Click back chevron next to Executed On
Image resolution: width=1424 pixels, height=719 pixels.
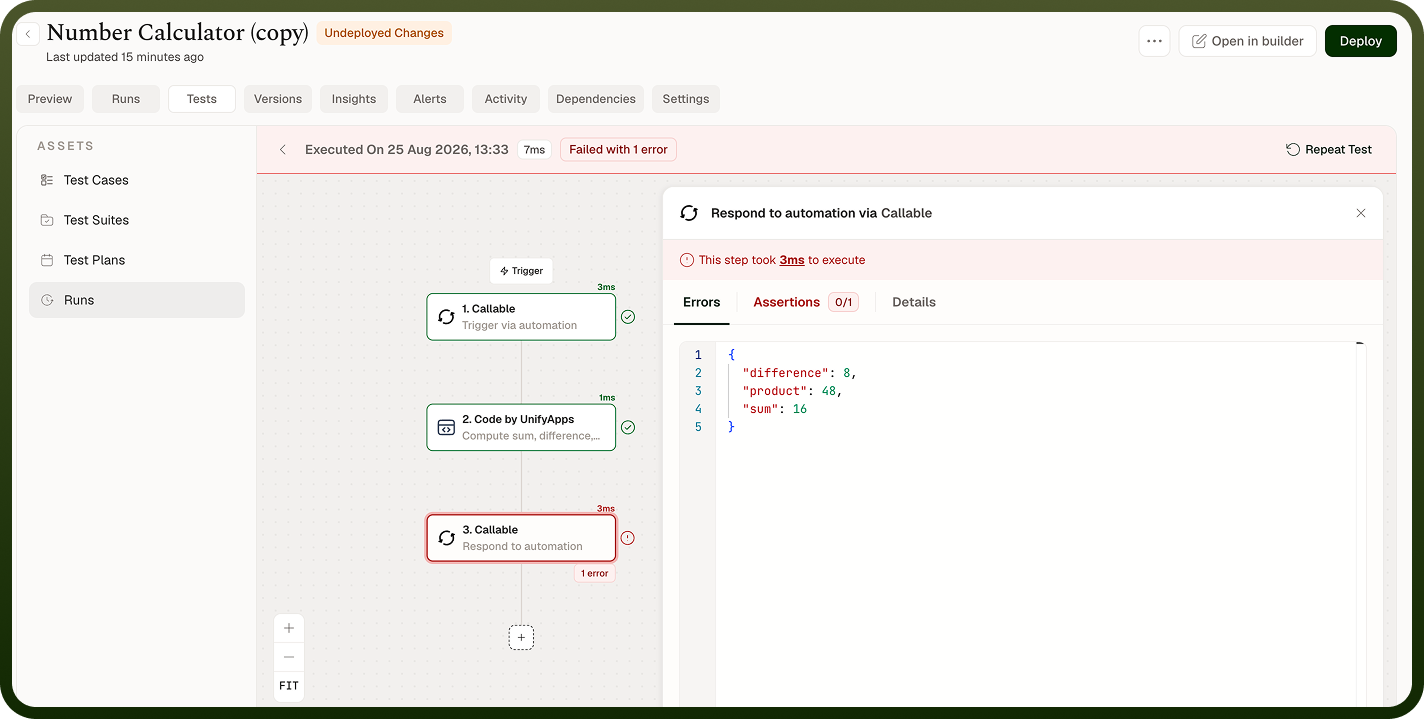click(x=283, y=150)
